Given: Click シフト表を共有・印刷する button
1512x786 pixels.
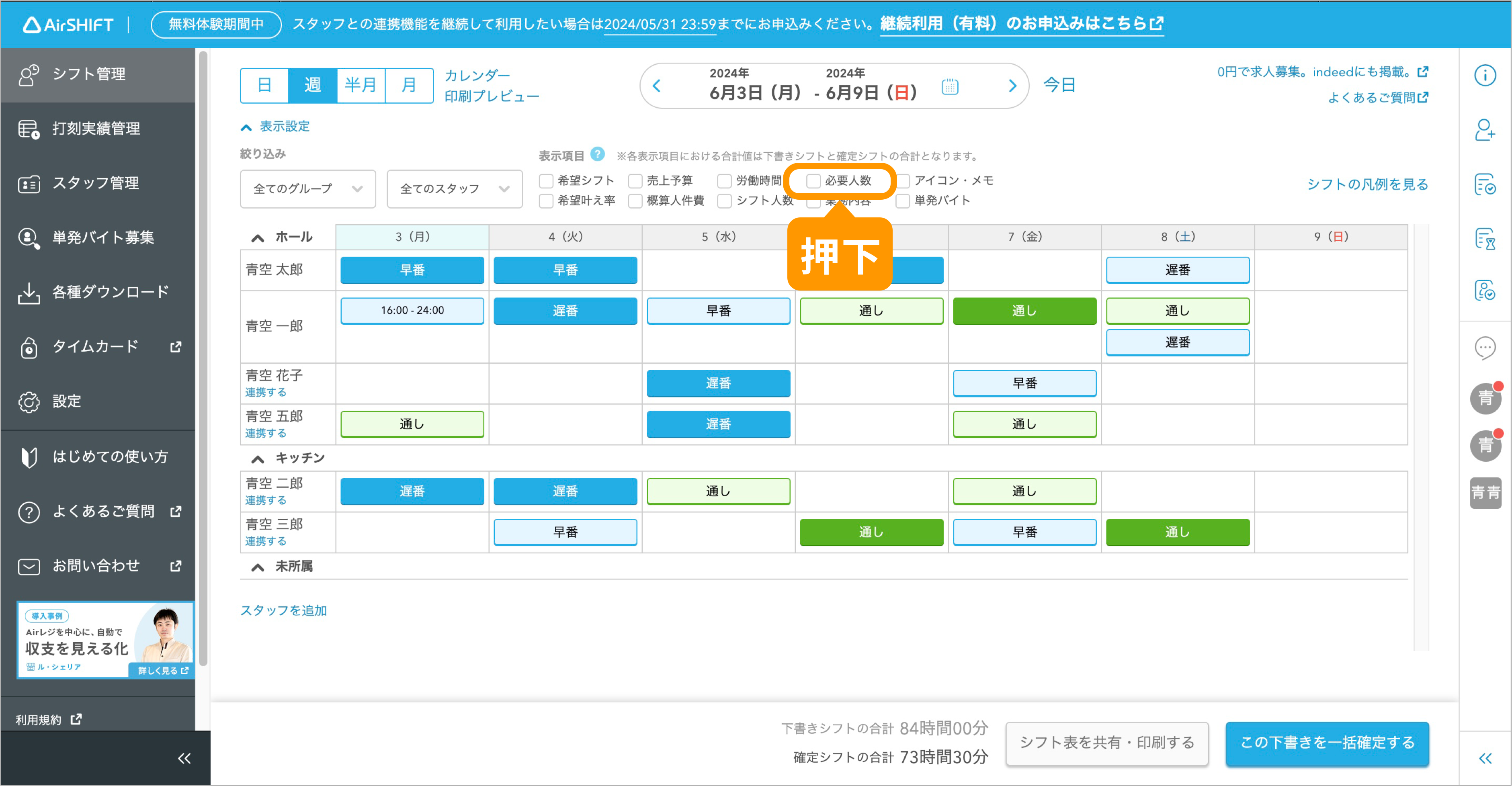Looking at the screenshot, I should 1106,743.
